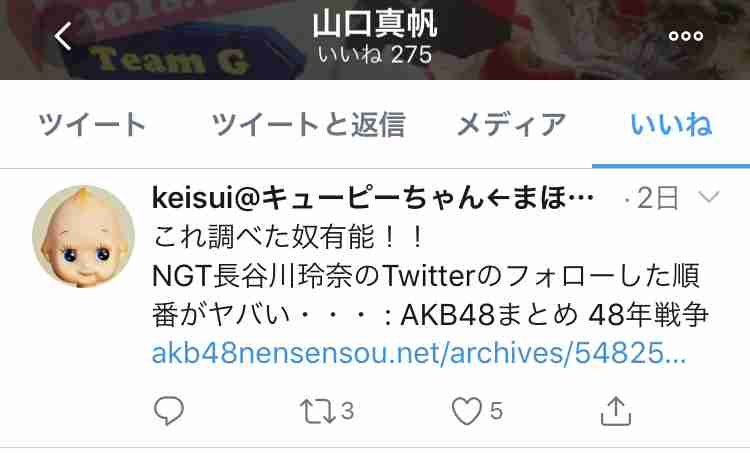
Task: Retweet the keisui tweet
Action: 317,411
